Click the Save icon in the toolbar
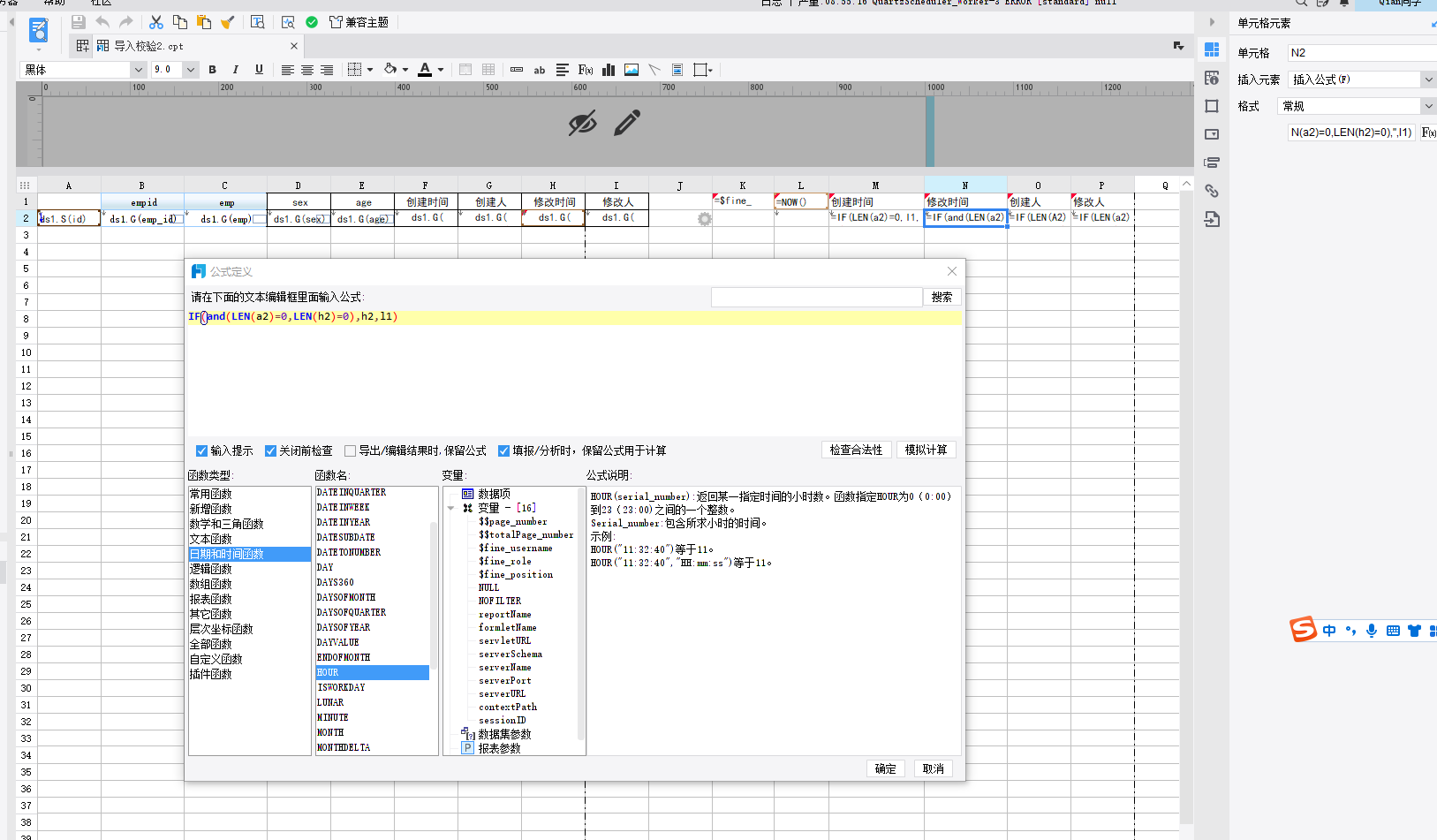 78,22
